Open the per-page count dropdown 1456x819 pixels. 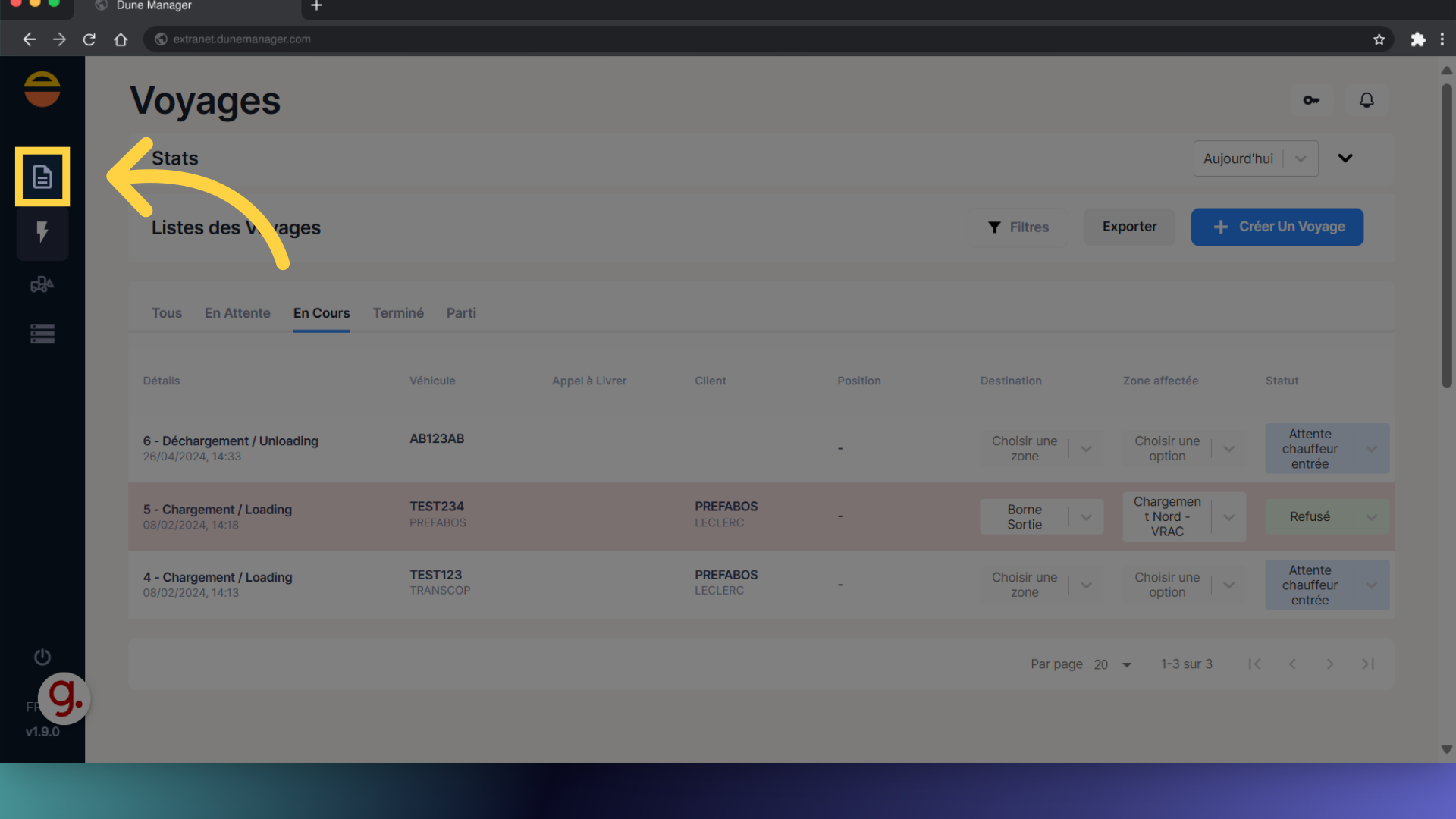click(1113, 664)
